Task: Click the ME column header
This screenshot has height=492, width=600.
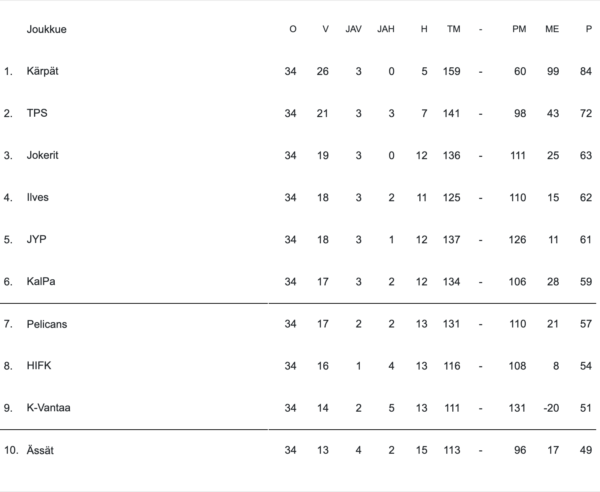Action: click(552, 29)
